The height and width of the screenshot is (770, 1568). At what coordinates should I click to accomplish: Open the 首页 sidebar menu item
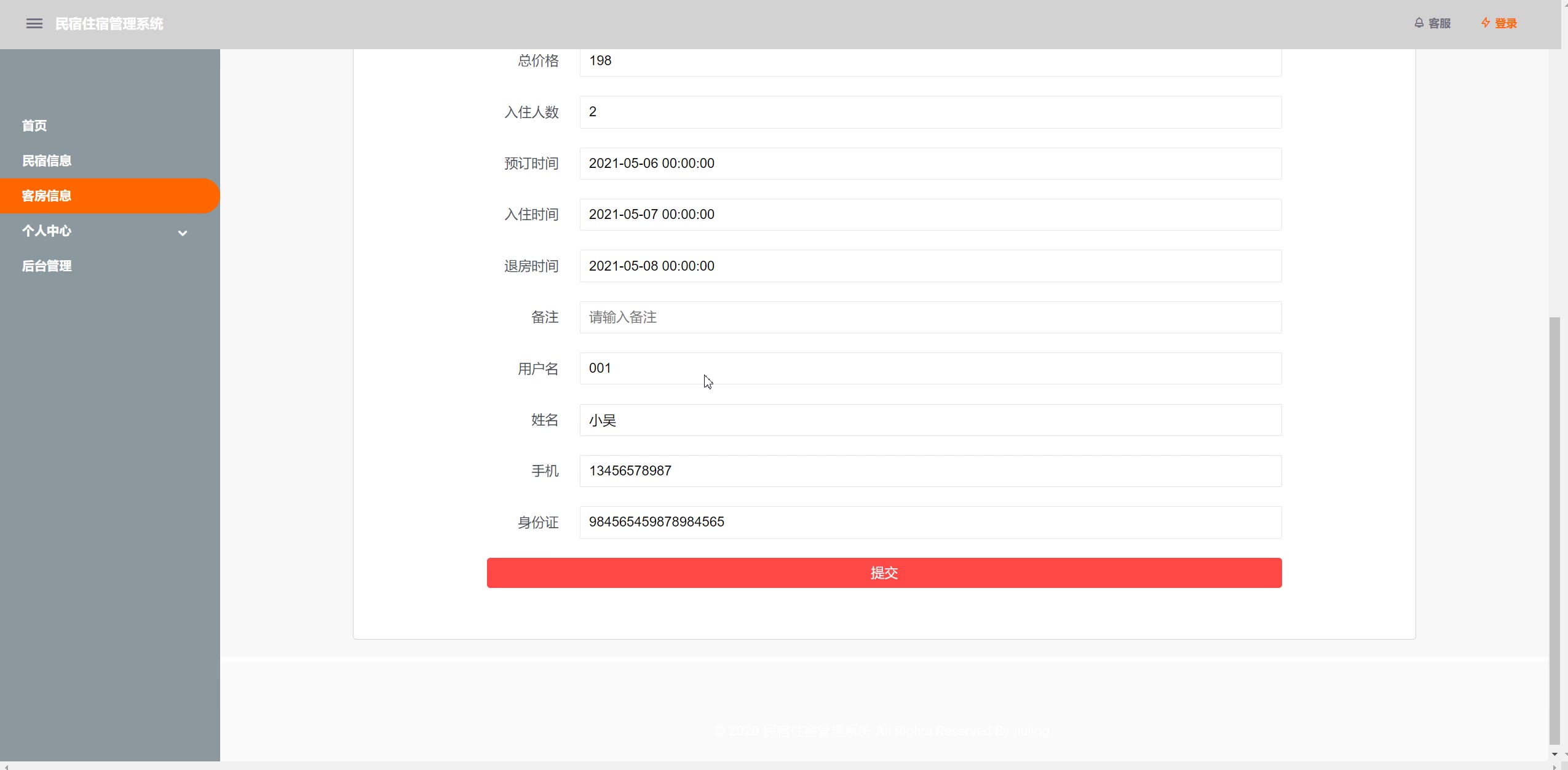pos(34,125)
